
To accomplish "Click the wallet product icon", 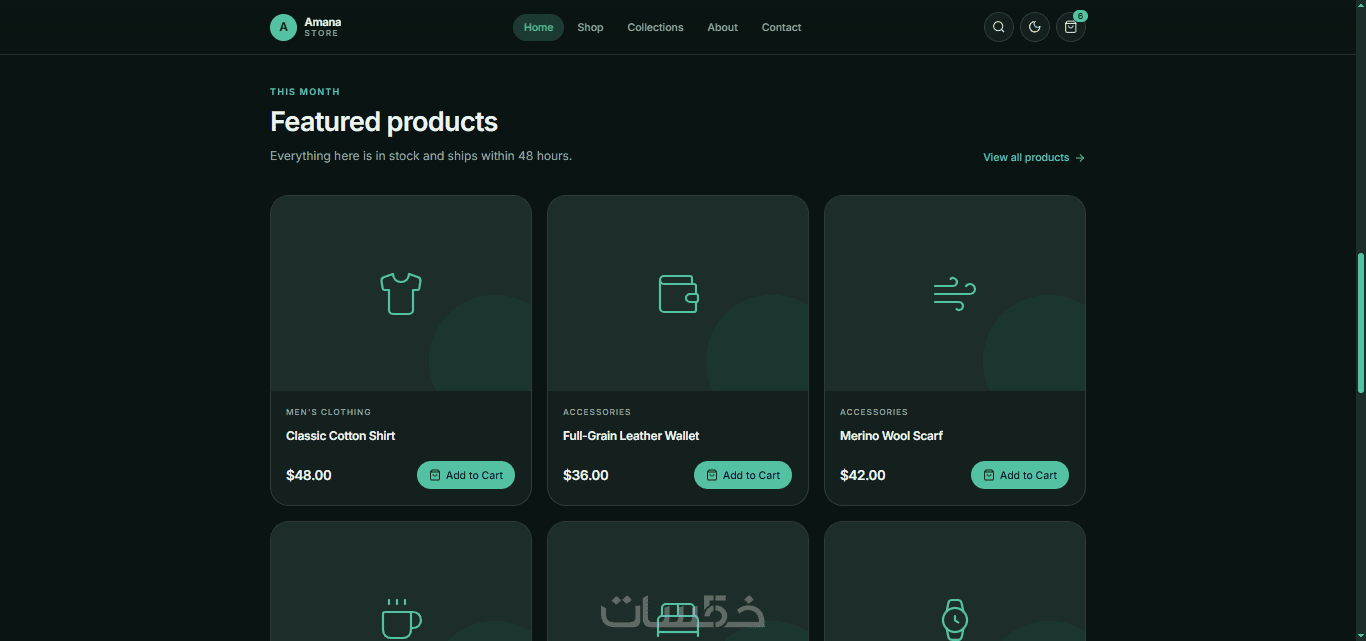I will [x=678, y=293].
